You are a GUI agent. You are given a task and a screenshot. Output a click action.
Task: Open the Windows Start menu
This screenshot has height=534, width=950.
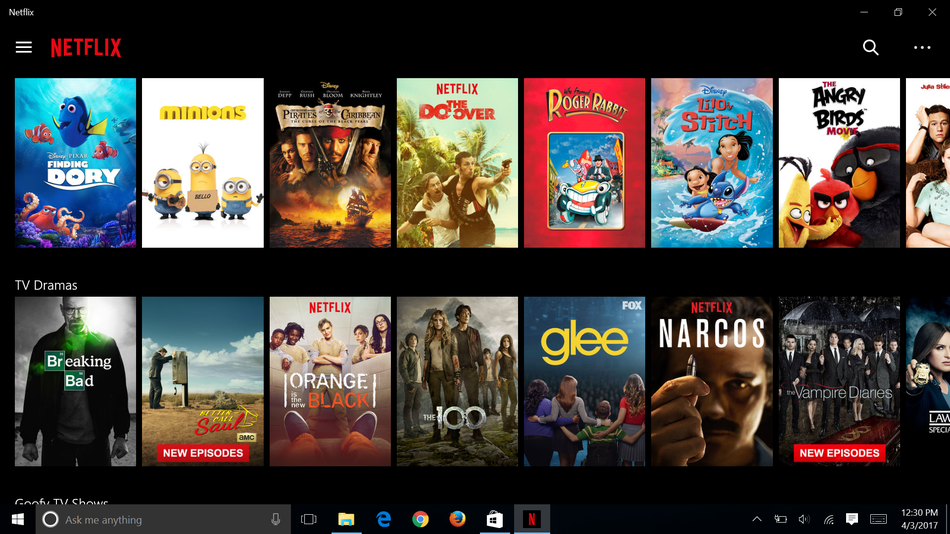18,519
